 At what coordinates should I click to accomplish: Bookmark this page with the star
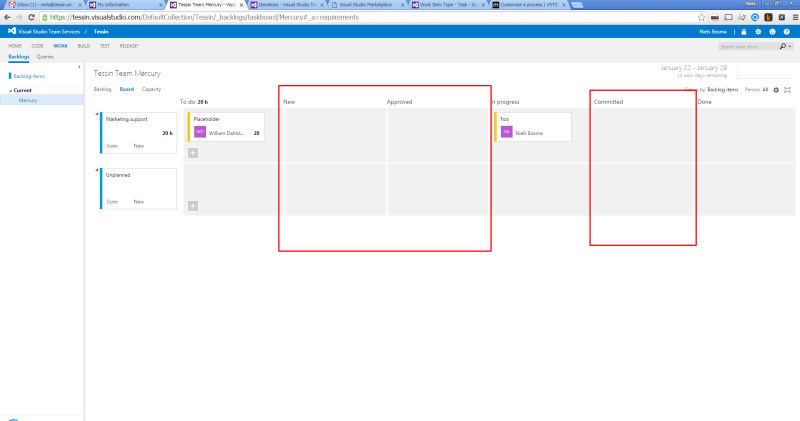pyautogui.click(x=702, y=17)
